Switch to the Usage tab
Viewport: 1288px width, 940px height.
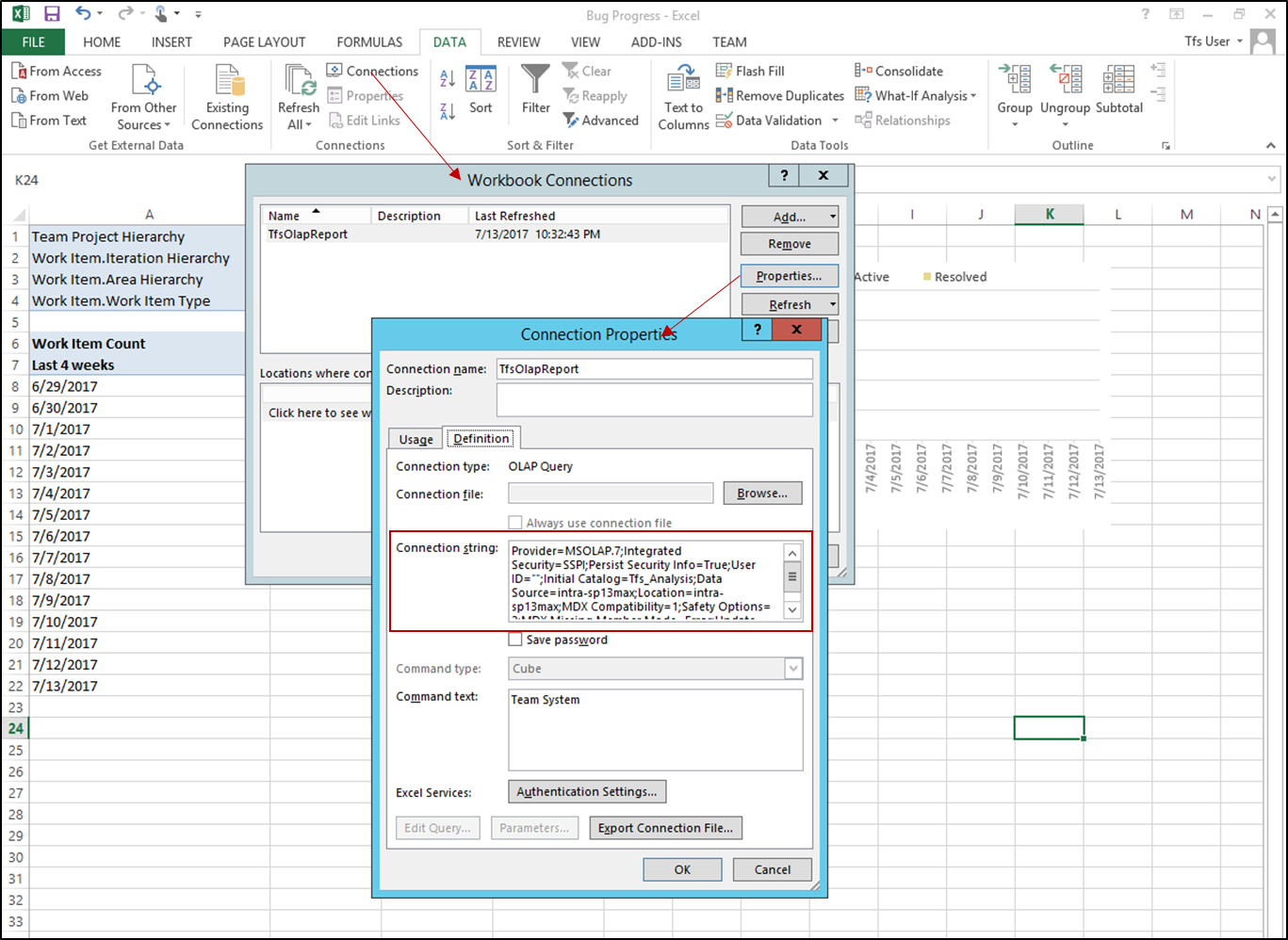click(x=415, y=438)
